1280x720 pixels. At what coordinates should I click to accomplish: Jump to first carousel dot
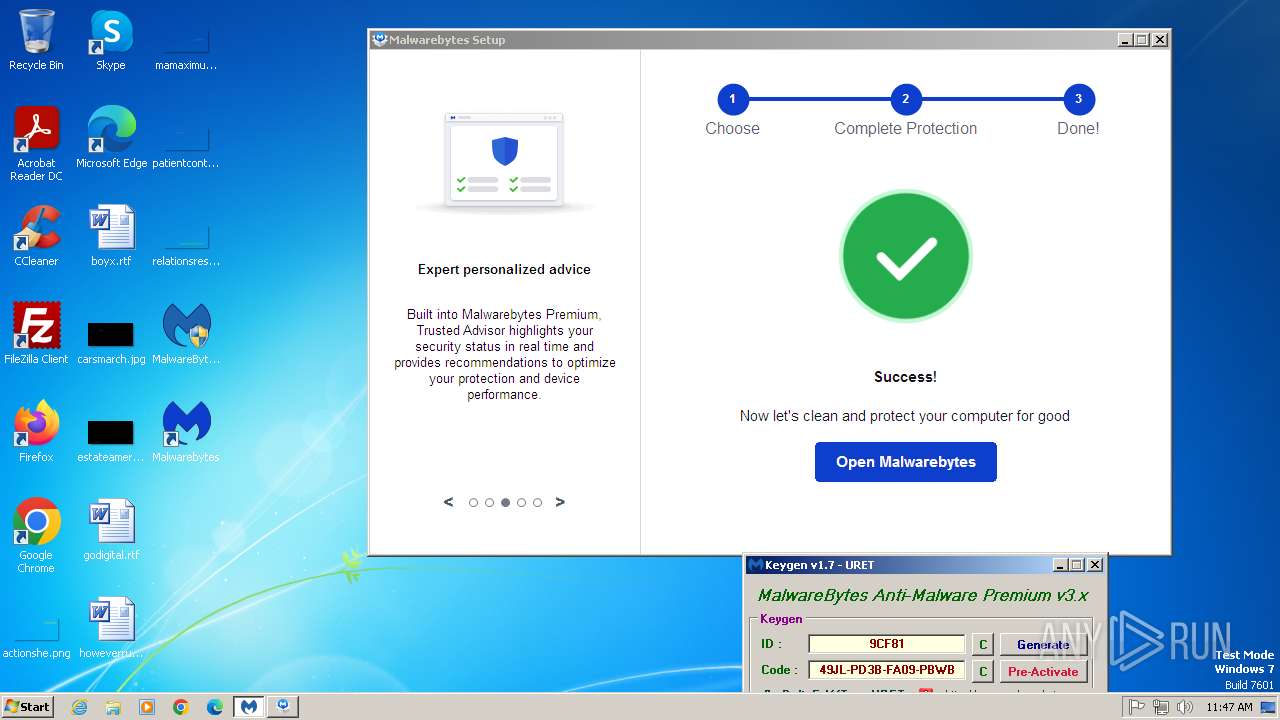pos(473,503)
